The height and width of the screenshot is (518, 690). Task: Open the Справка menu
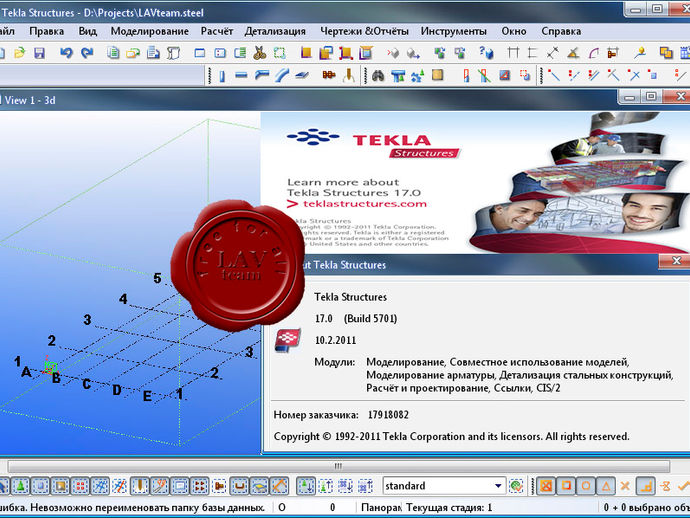point(561,31)
